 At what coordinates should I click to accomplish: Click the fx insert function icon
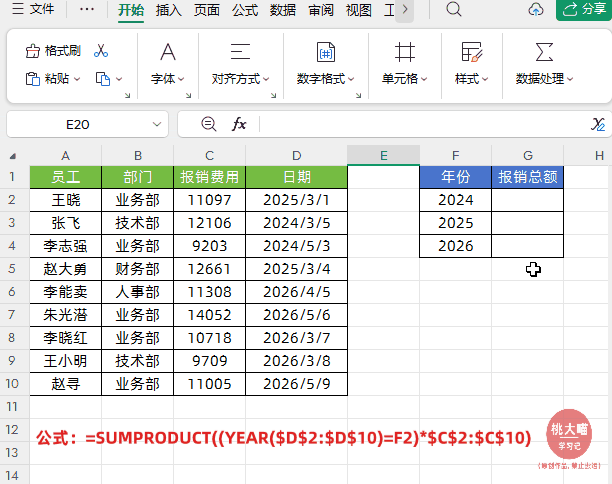(x=239, y=125)
